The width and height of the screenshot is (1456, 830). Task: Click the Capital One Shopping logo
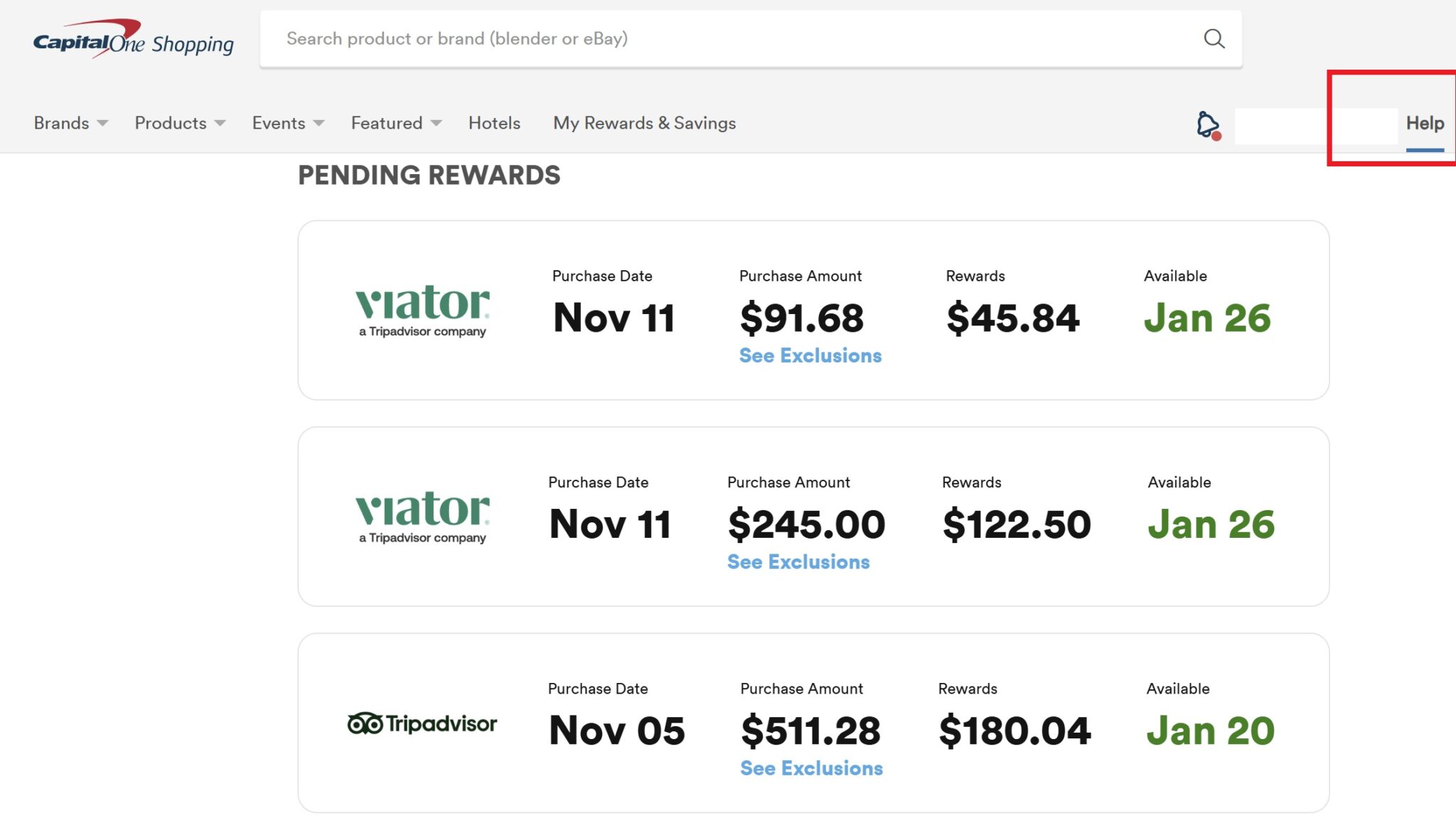click(x=133, y=40)
